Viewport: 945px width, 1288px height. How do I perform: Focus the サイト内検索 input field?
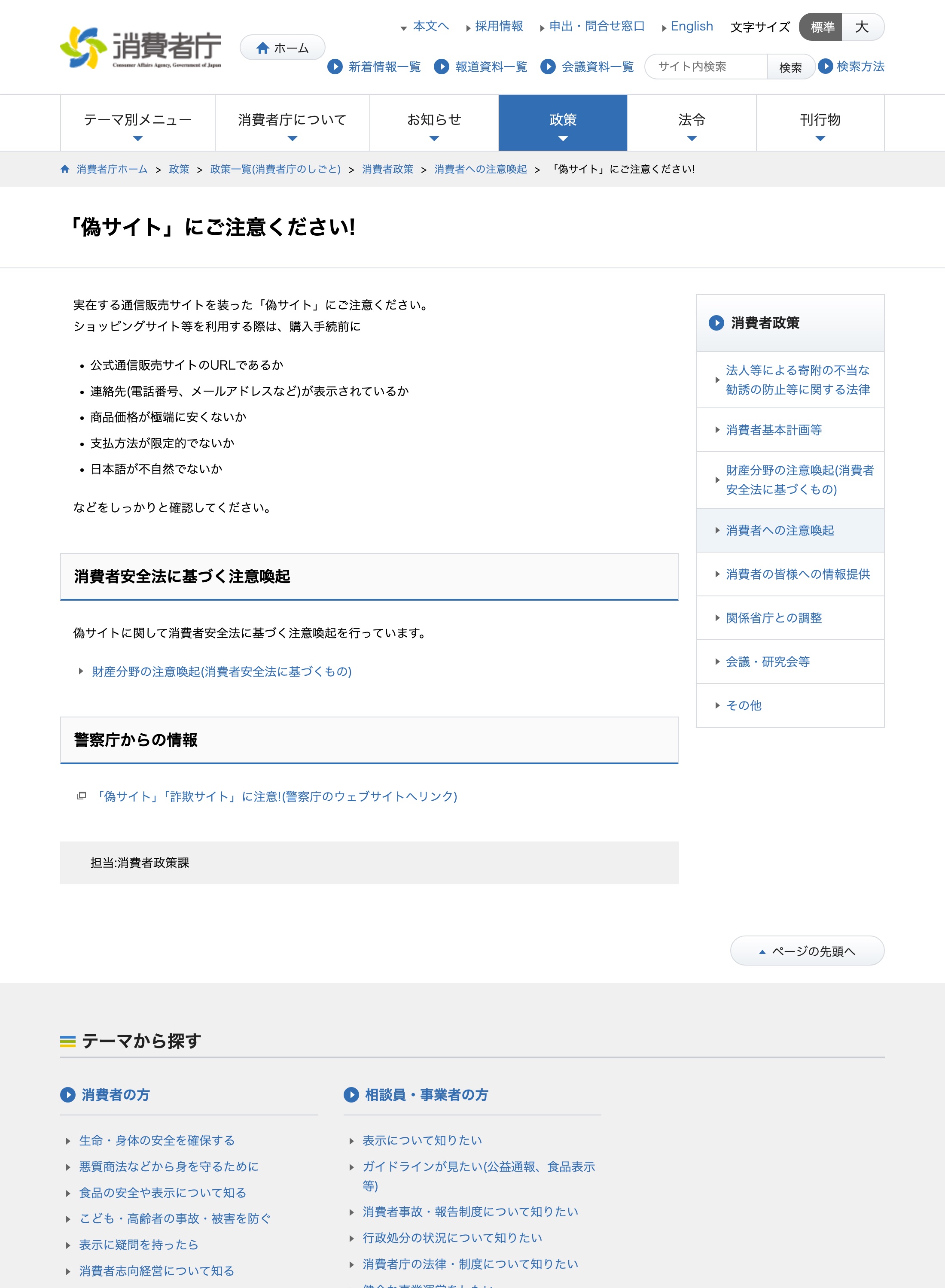(x=707, y=67)
